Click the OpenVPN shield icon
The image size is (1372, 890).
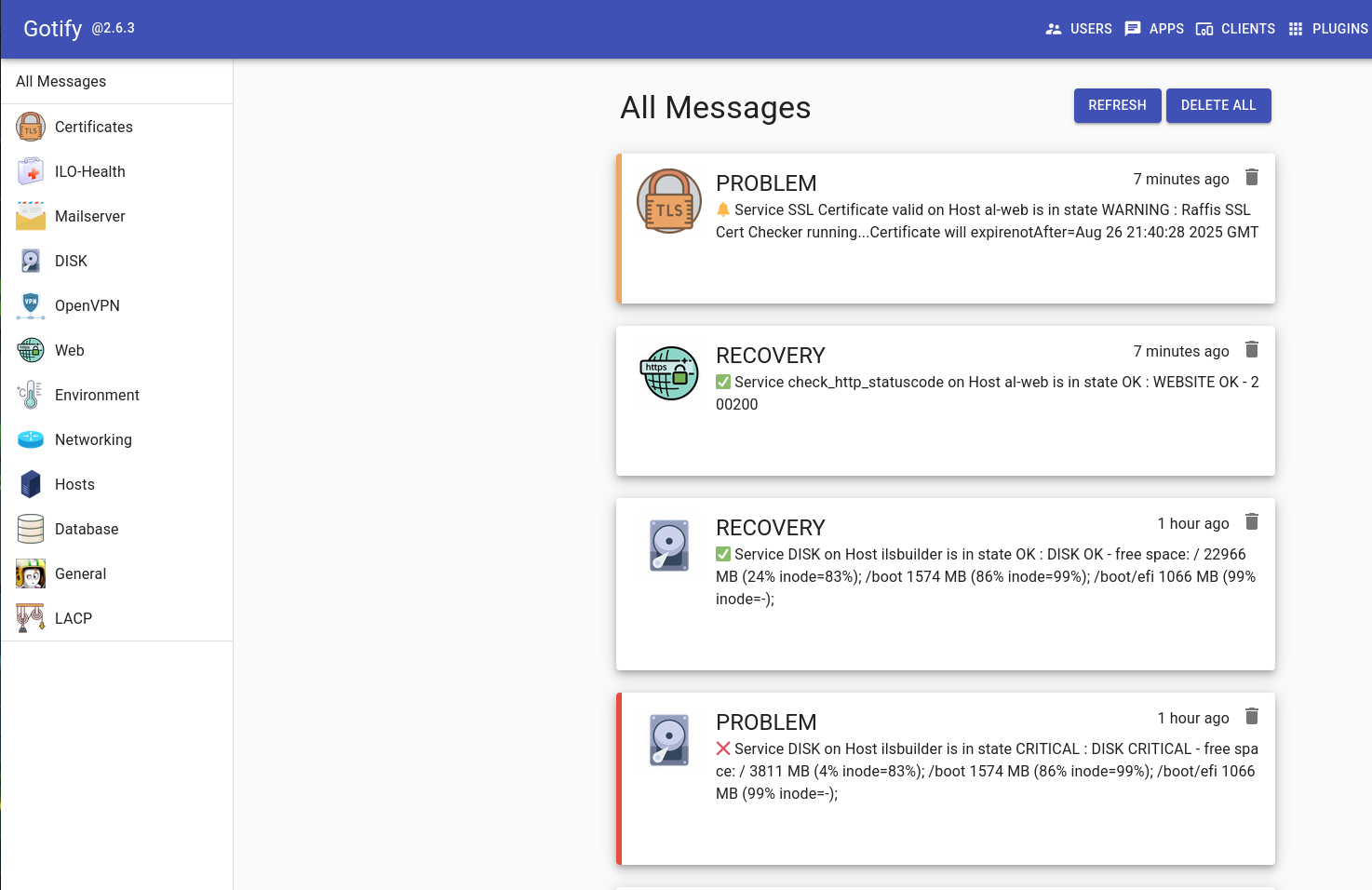point(31,305)
